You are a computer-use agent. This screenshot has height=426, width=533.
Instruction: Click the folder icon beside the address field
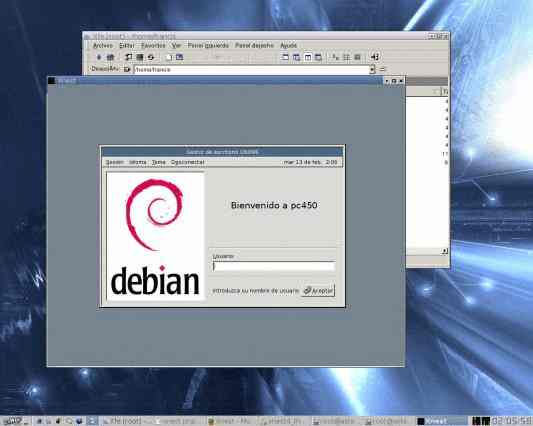click(127, 69)
